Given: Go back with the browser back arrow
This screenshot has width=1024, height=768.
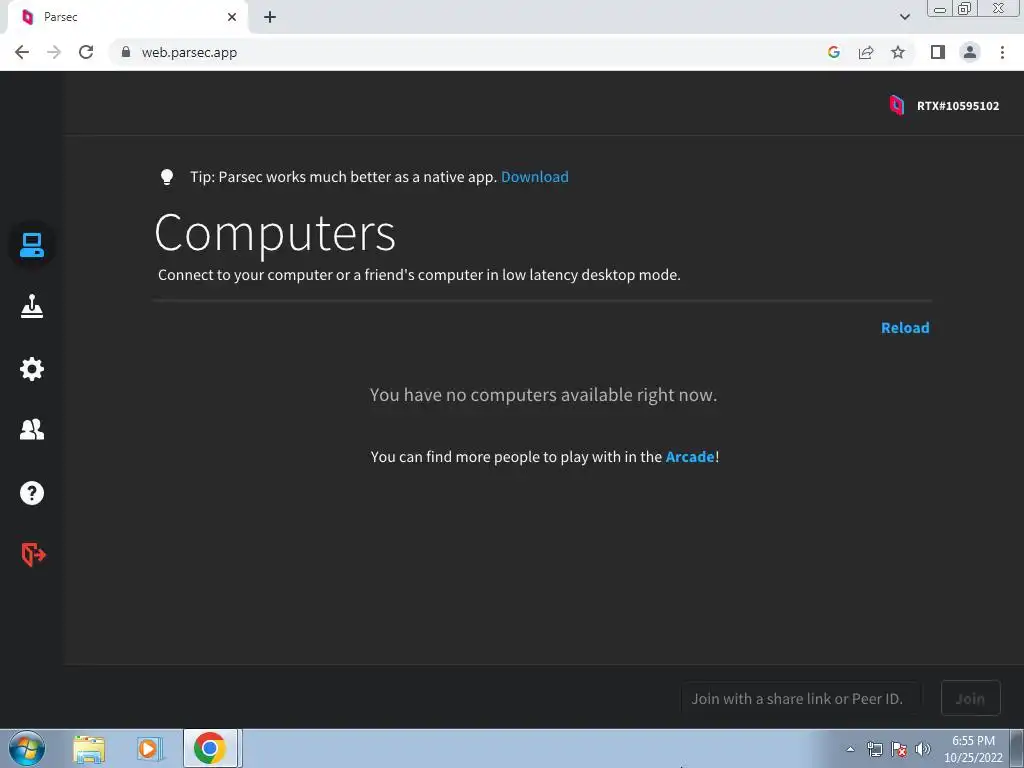Looking at the screenshot, I should [x=22, y=52].
